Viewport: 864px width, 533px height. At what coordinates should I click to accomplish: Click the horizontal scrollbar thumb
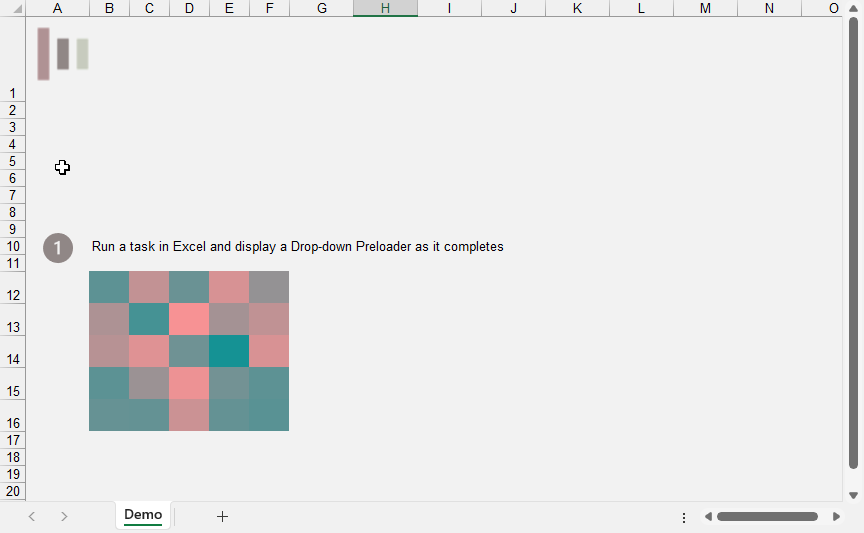click(767, 517)
